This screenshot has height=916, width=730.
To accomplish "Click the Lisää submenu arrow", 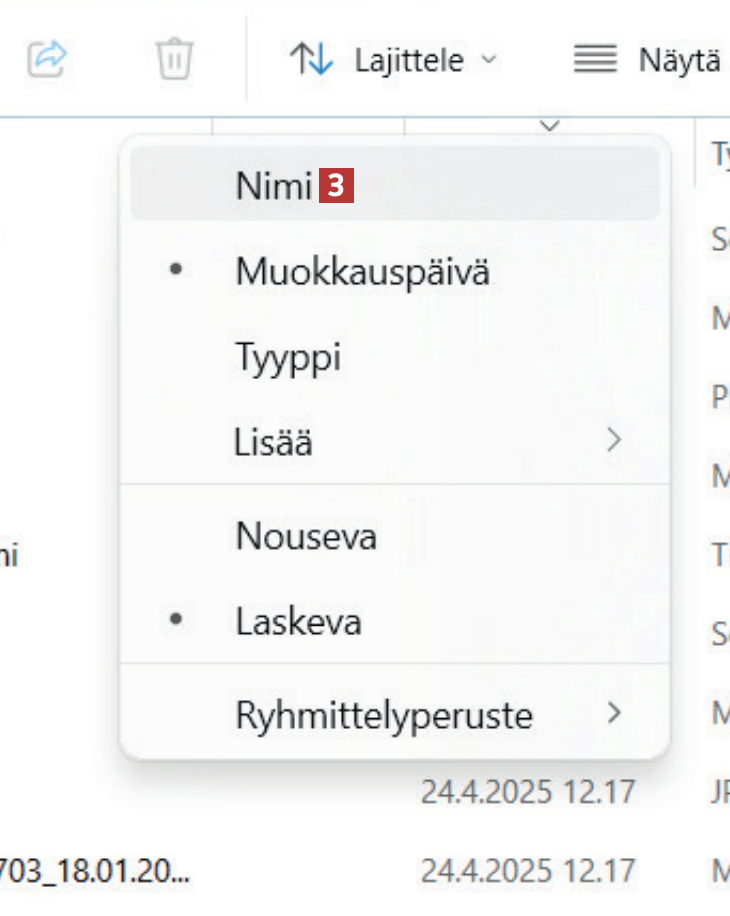I will (x=615, y=440).
